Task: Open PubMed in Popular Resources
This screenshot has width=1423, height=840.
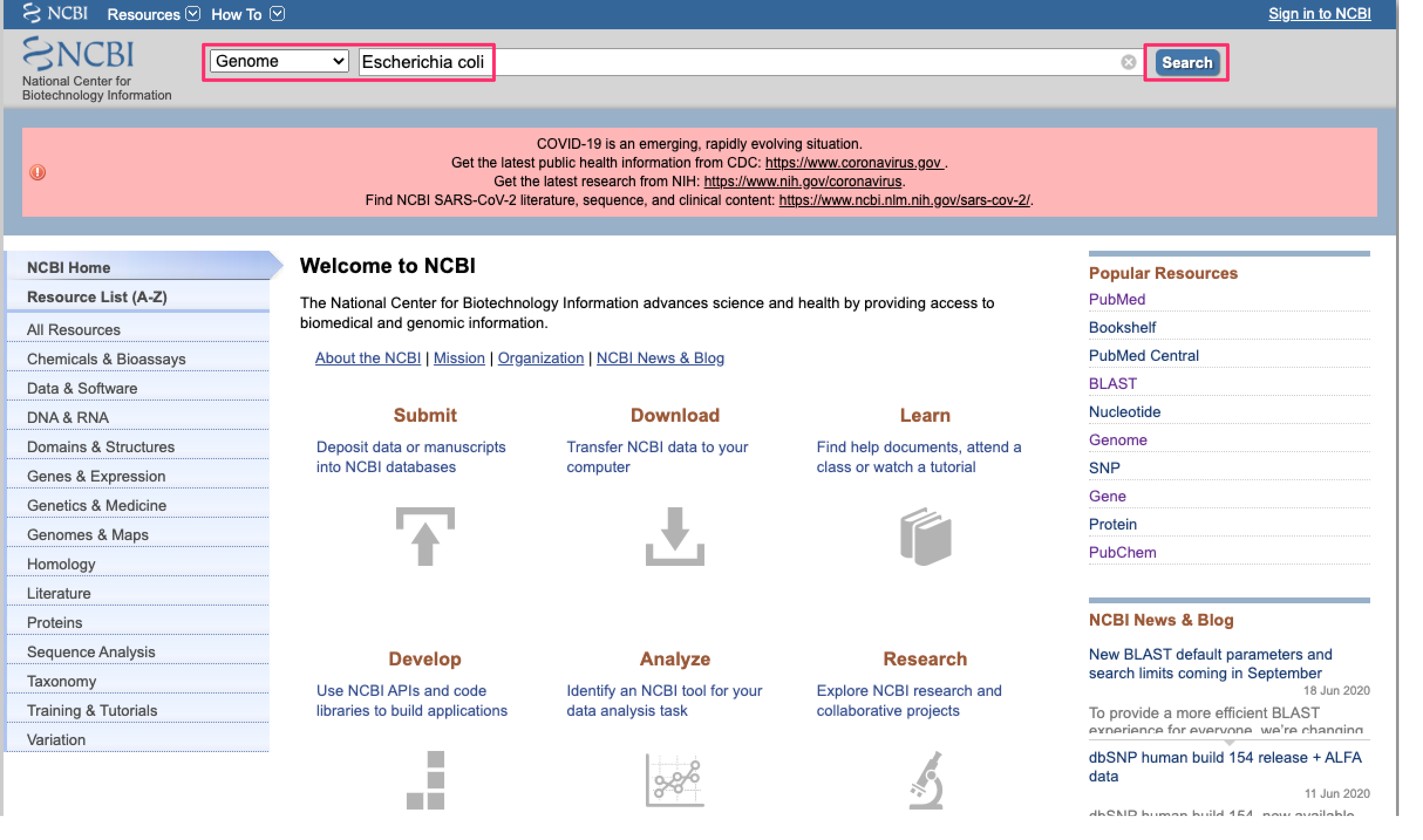Action: click(1117, 299)
